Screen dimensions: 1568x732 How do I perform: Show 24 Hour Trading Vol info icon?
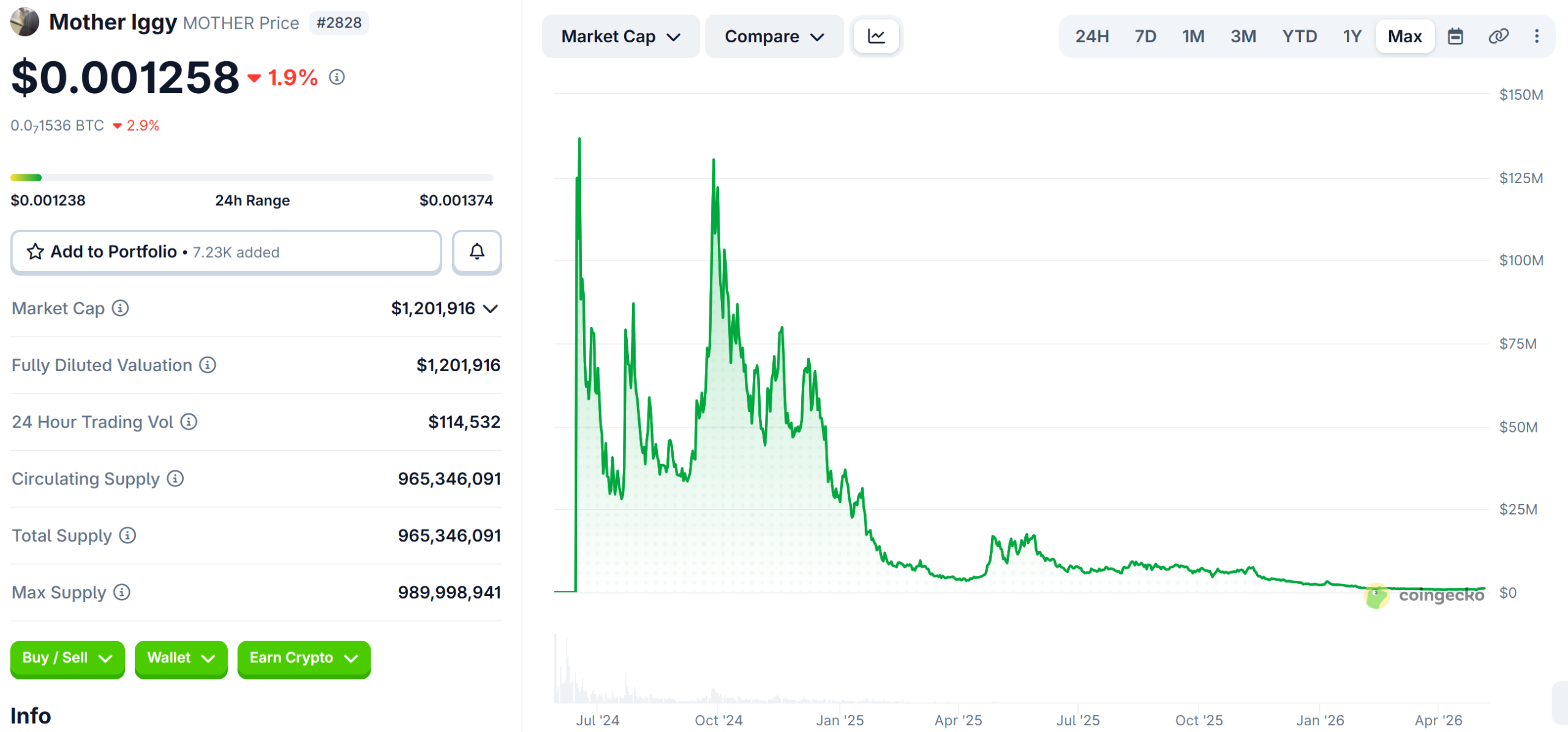[189, 422]
